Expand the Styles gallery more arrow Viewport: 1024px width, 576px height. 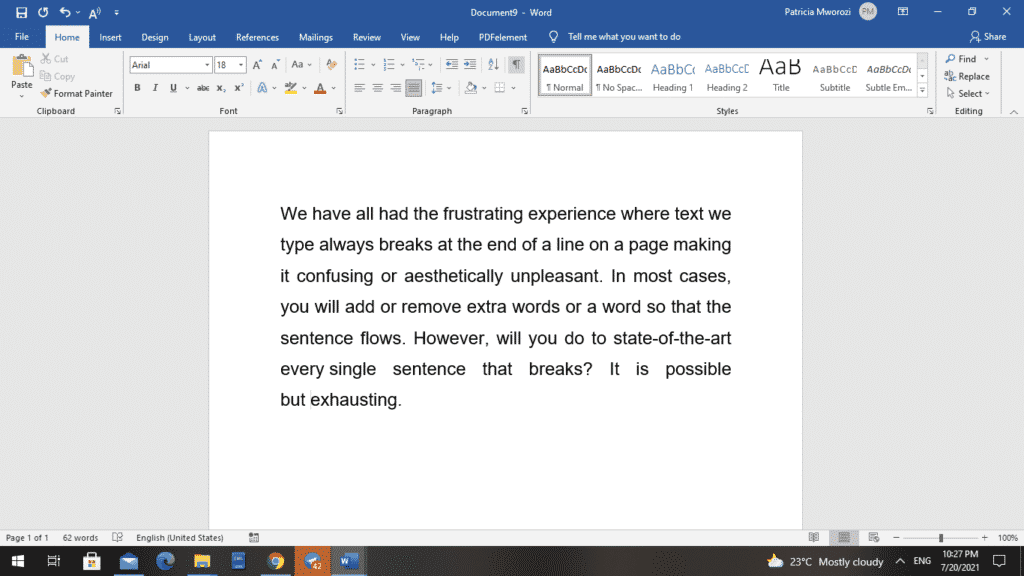[x=922, y=90]
